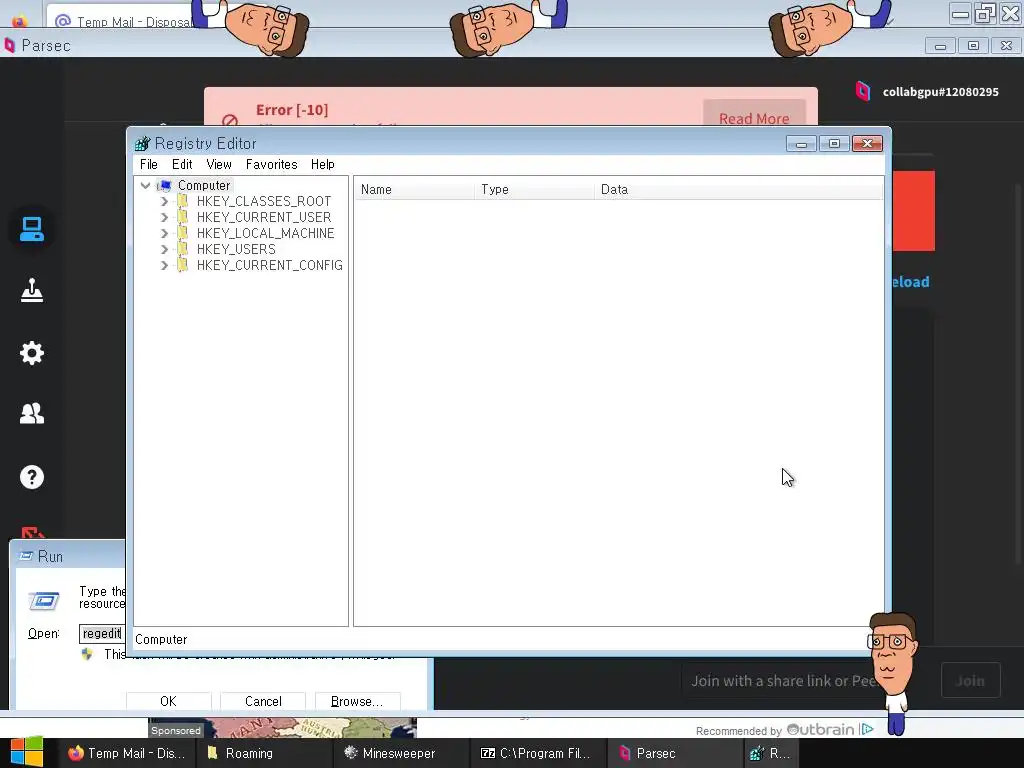Click Cancel in the Run dialog

263,701
